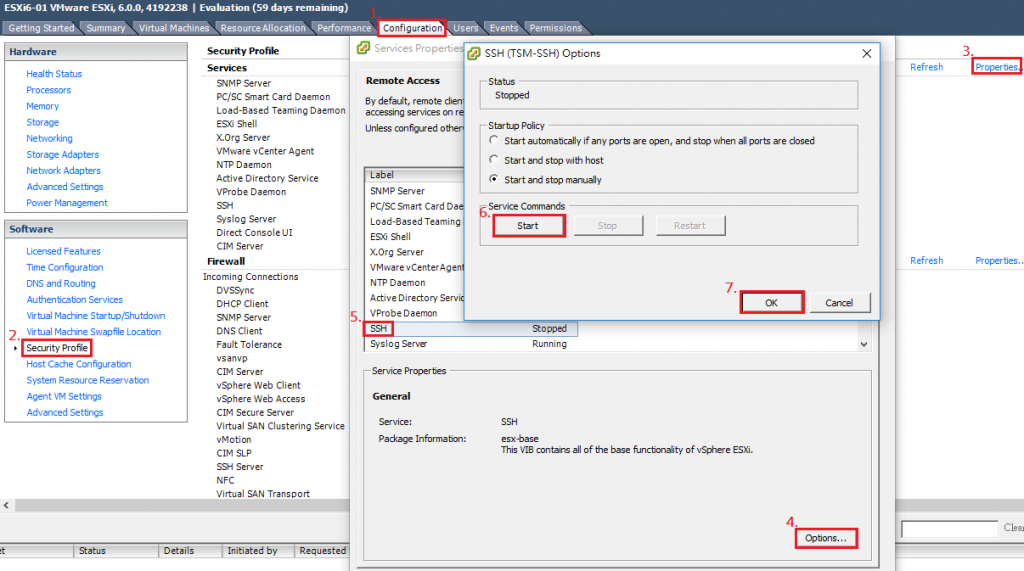Open Network Adapters page
The height and width of the screenshot is (571, 1024).
pyautogui.click(x=63, y=171)
